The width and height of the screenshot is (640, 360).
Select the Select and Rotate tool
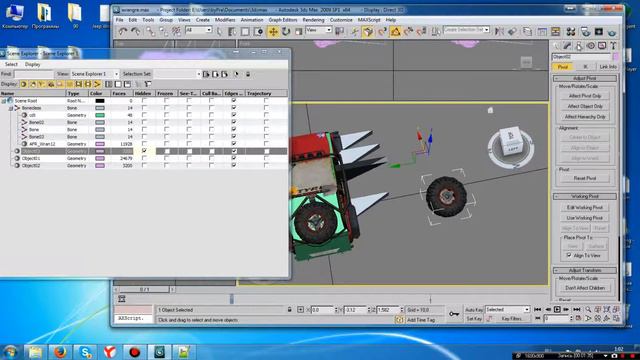(x=286, y=31)
